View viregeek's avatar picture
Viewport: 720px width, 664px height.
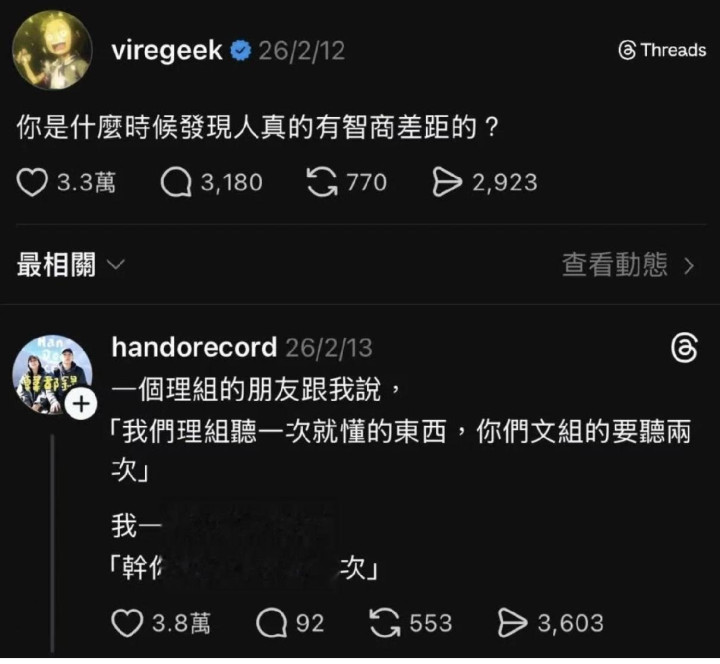click(x=52, y=50)
